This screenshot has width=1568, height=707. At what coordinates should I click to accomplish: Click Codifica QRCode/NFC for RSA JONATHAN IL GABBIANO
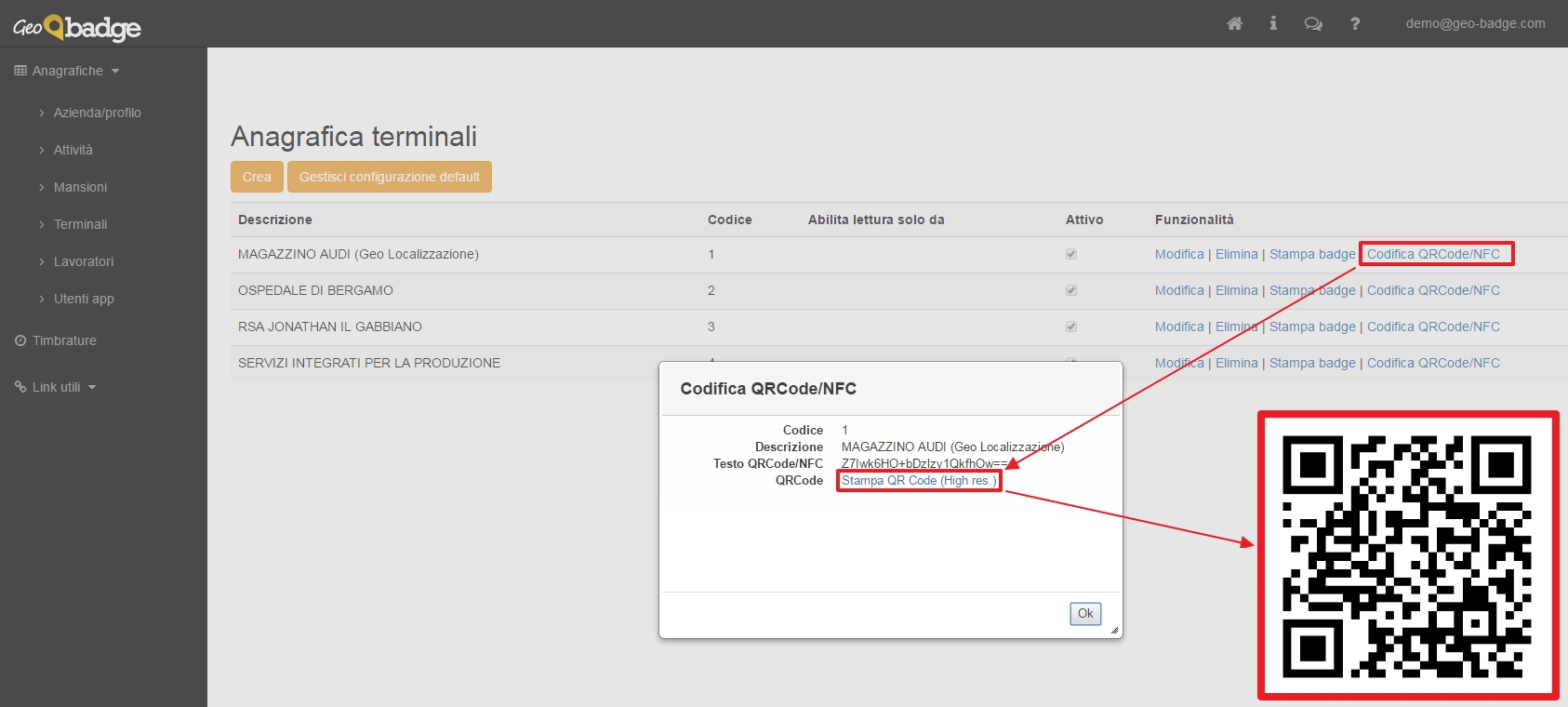click(1433, 327)
